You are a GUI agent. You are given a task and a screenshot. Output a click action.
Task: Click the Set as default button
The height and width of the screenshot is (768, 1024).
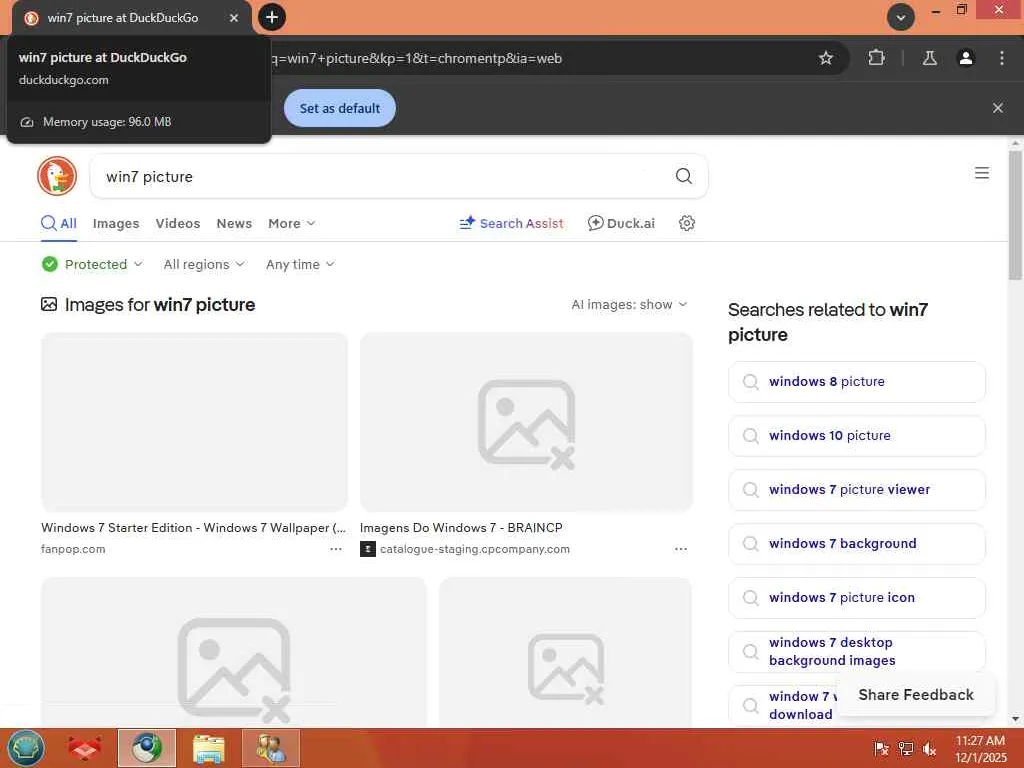340,108
